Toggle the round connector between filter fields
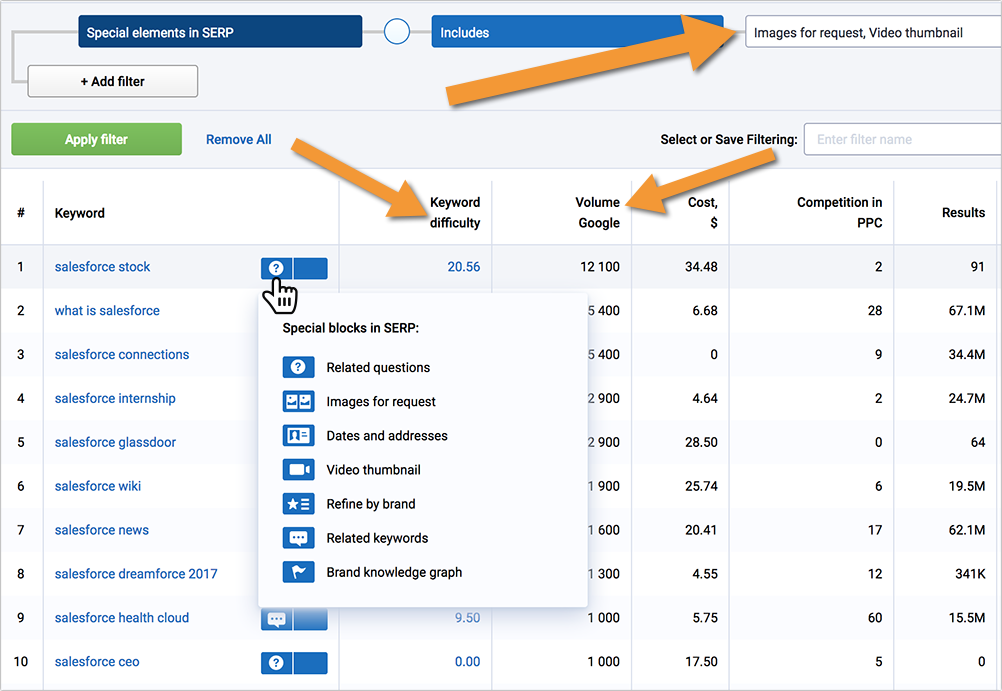 [397, 31]
